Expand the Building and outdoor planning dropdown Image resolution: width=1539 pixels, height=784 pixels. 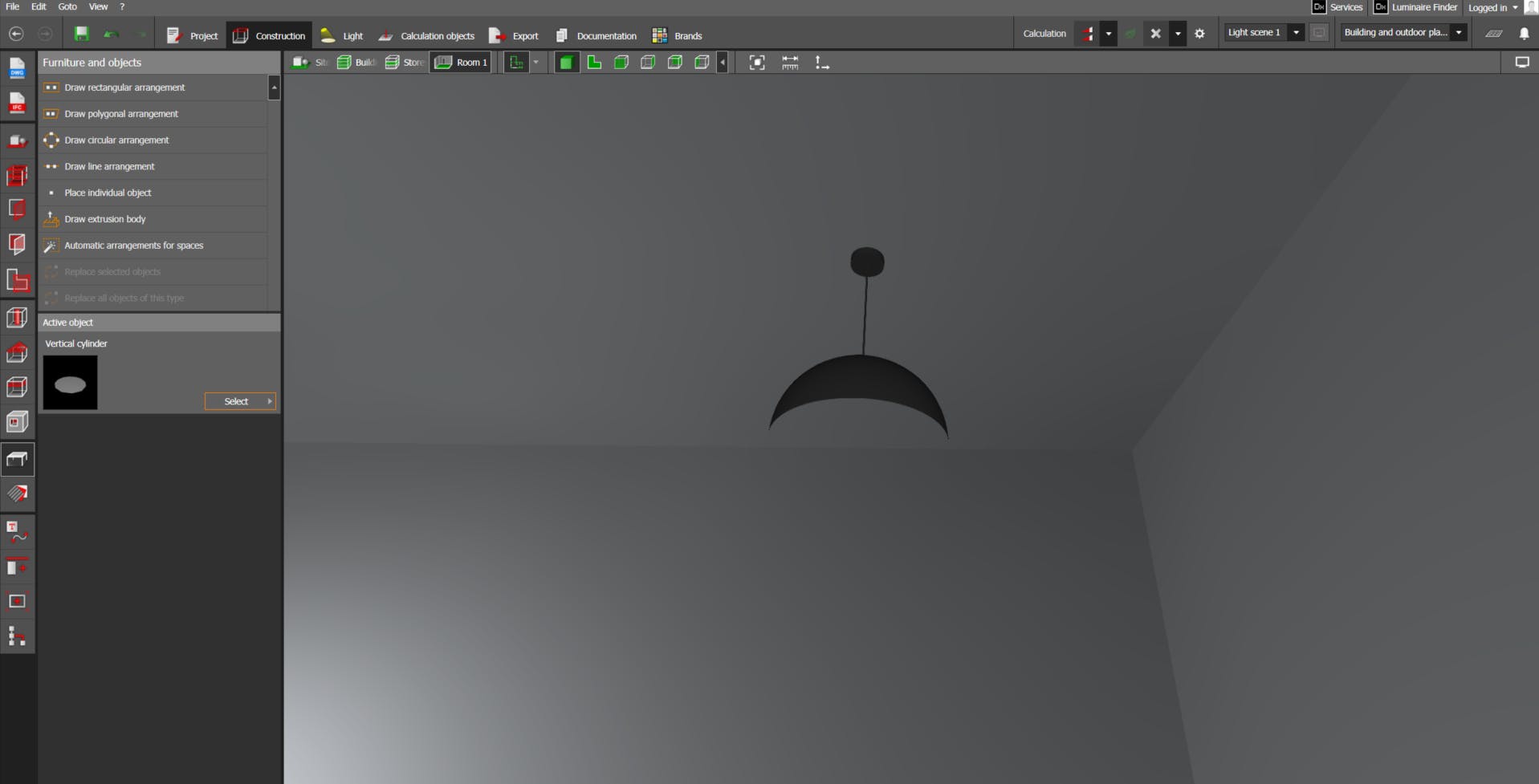(x=1458, y=33)
